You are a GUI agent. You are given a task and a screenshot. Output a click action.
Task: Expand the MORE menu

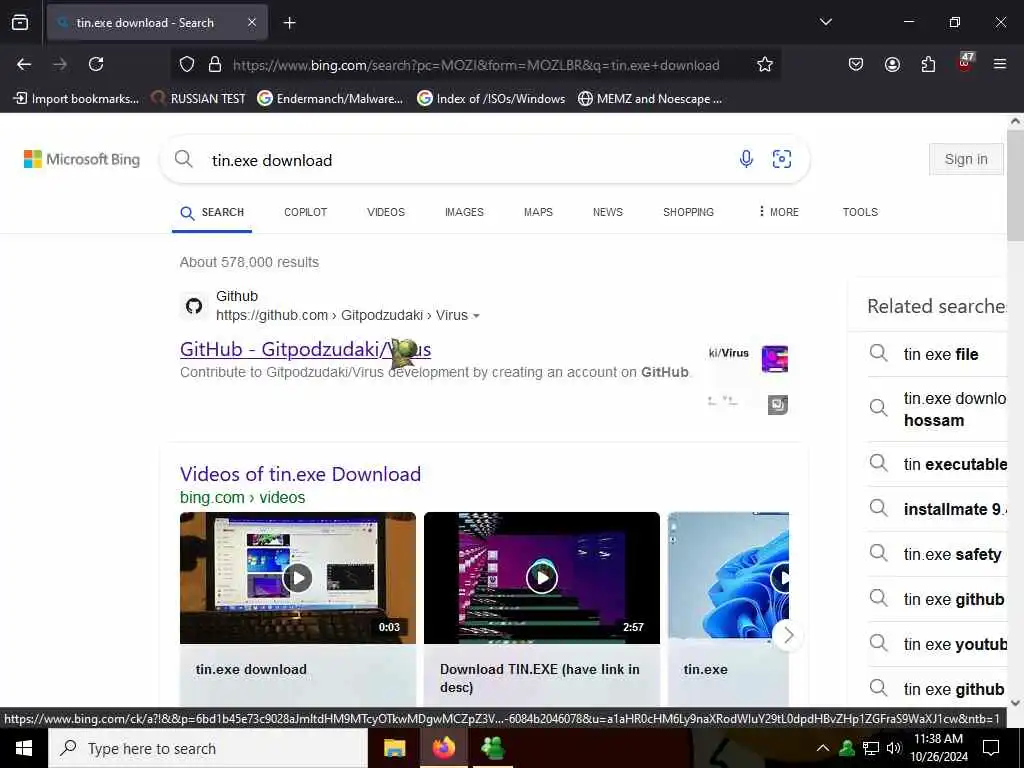778,212
